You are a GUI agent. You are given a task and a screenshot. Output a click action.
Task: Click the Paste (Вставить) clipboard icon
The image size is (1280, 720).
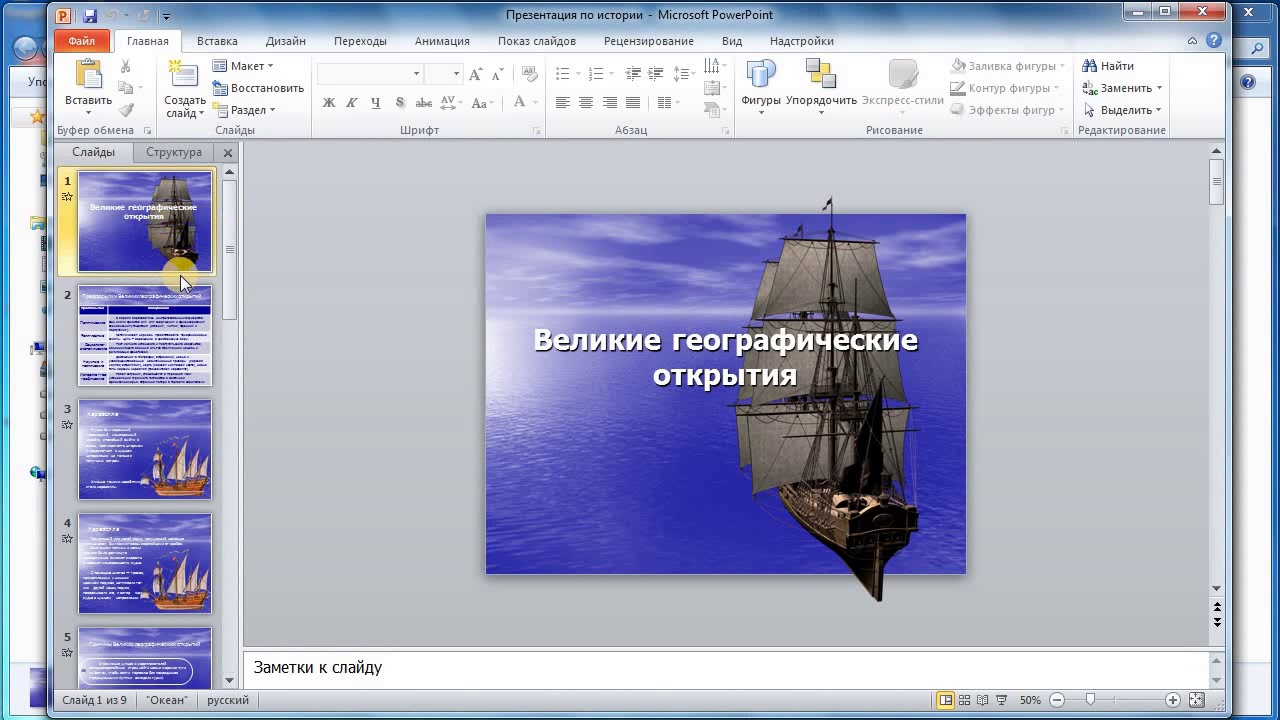[88, 75]
